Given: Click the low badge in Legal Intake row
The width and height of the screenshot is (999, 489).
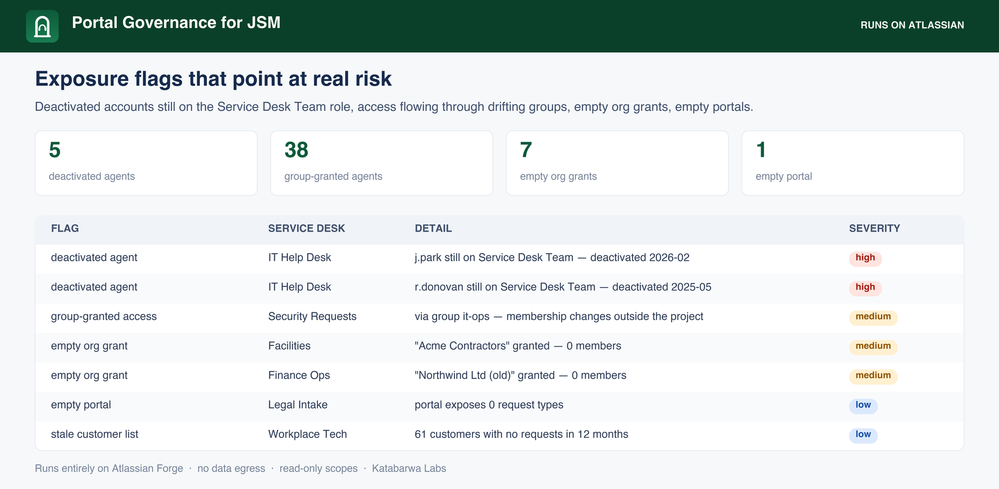Looking at the screenshot, I should point(863,405).
